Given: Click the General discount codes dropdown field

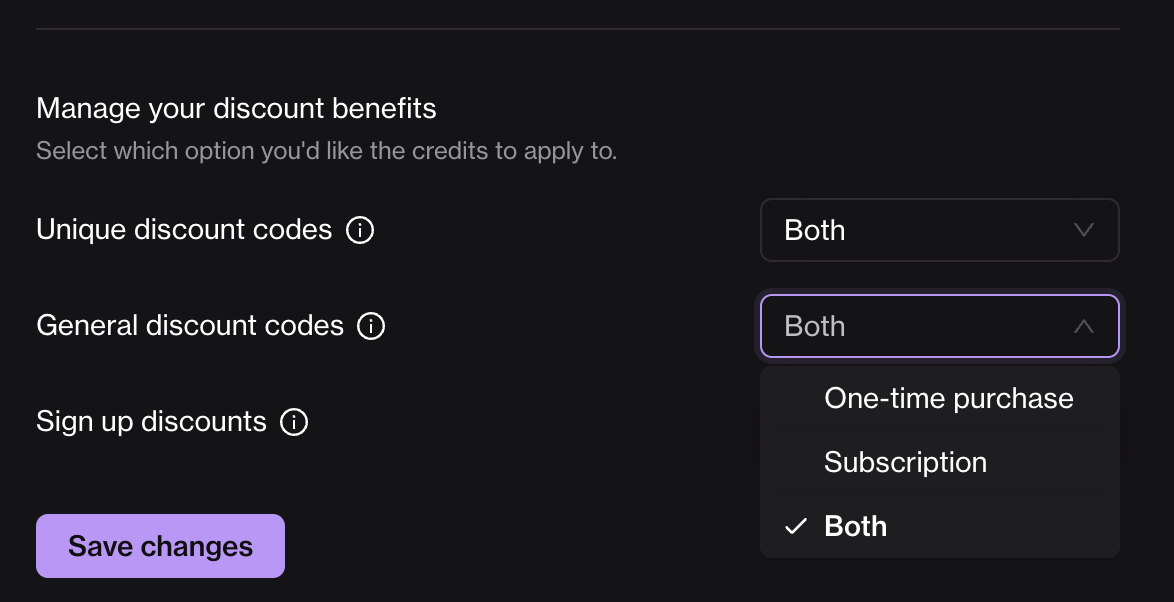Looking at the screenshot, I should (939, 327).
